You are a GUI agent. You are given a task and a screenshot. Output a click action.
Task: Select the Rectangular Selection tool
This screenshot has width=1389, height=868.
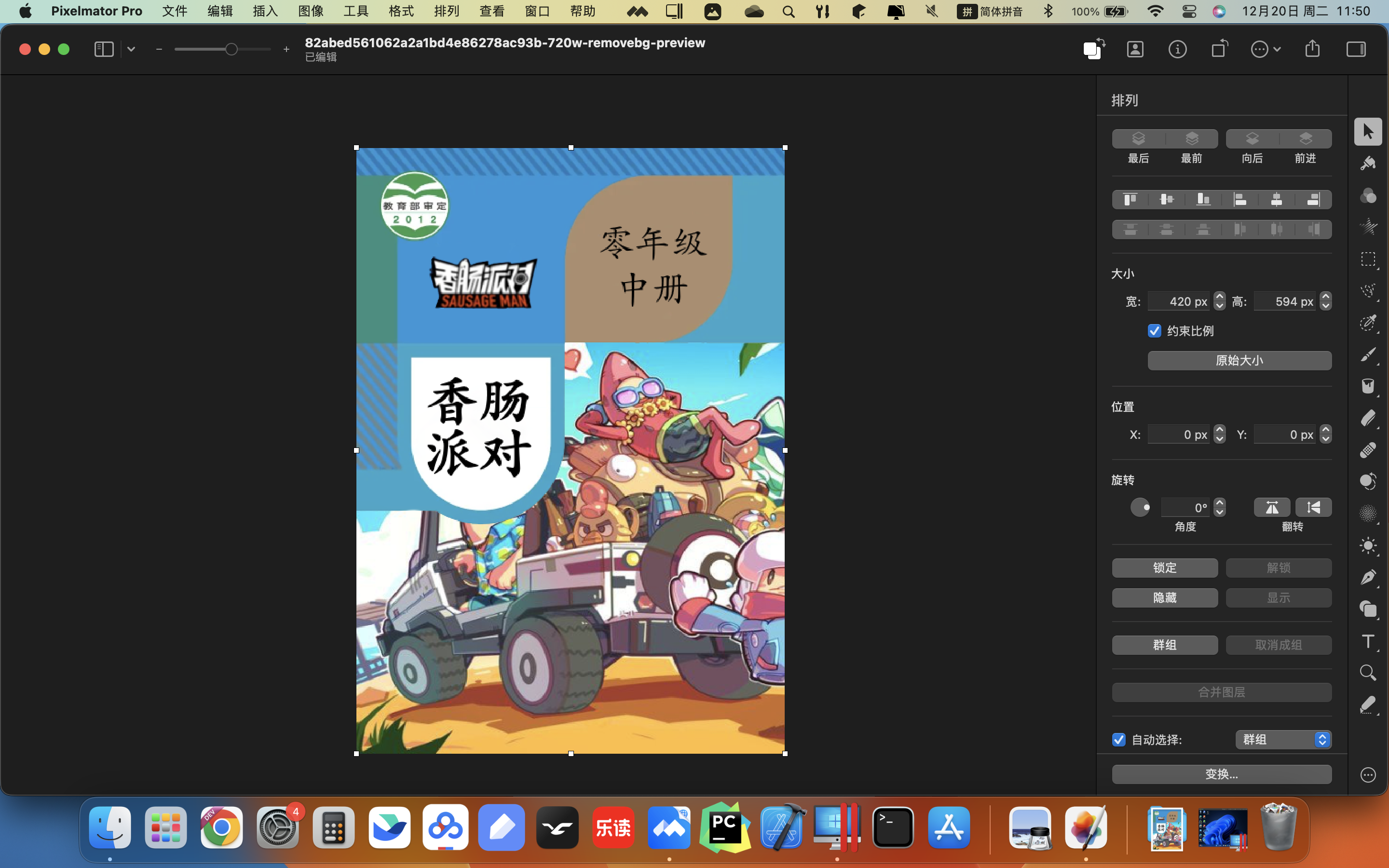1368,259
